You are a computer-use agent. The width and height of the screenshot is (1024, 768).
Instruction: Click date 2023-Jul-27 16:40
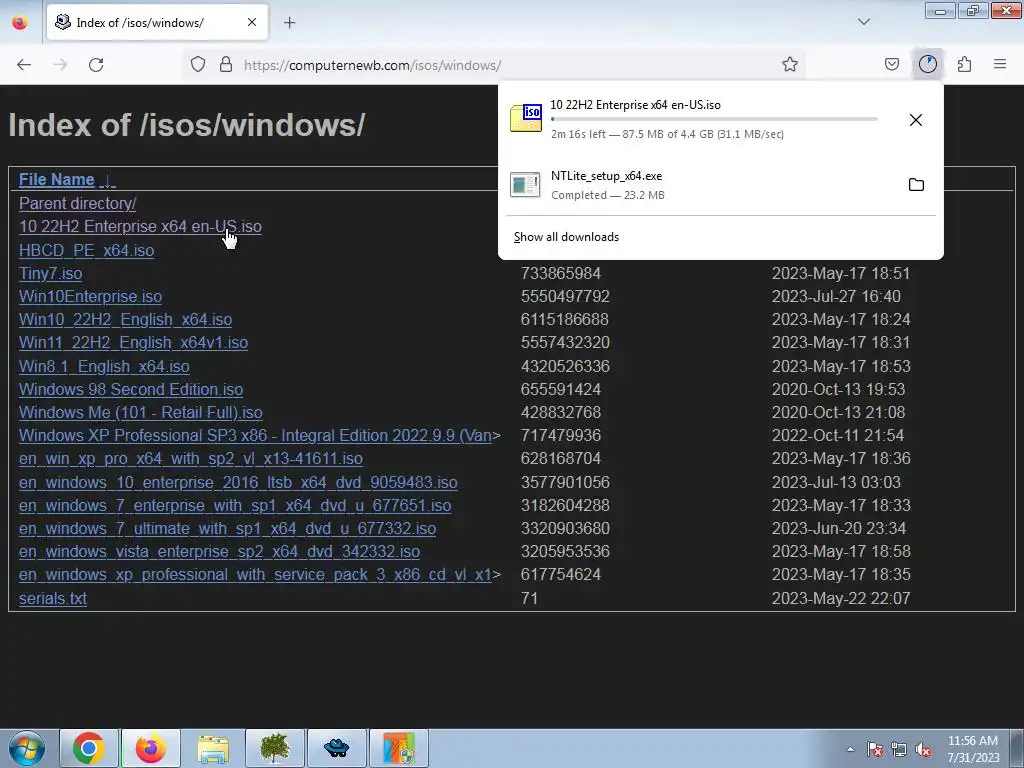836,296
